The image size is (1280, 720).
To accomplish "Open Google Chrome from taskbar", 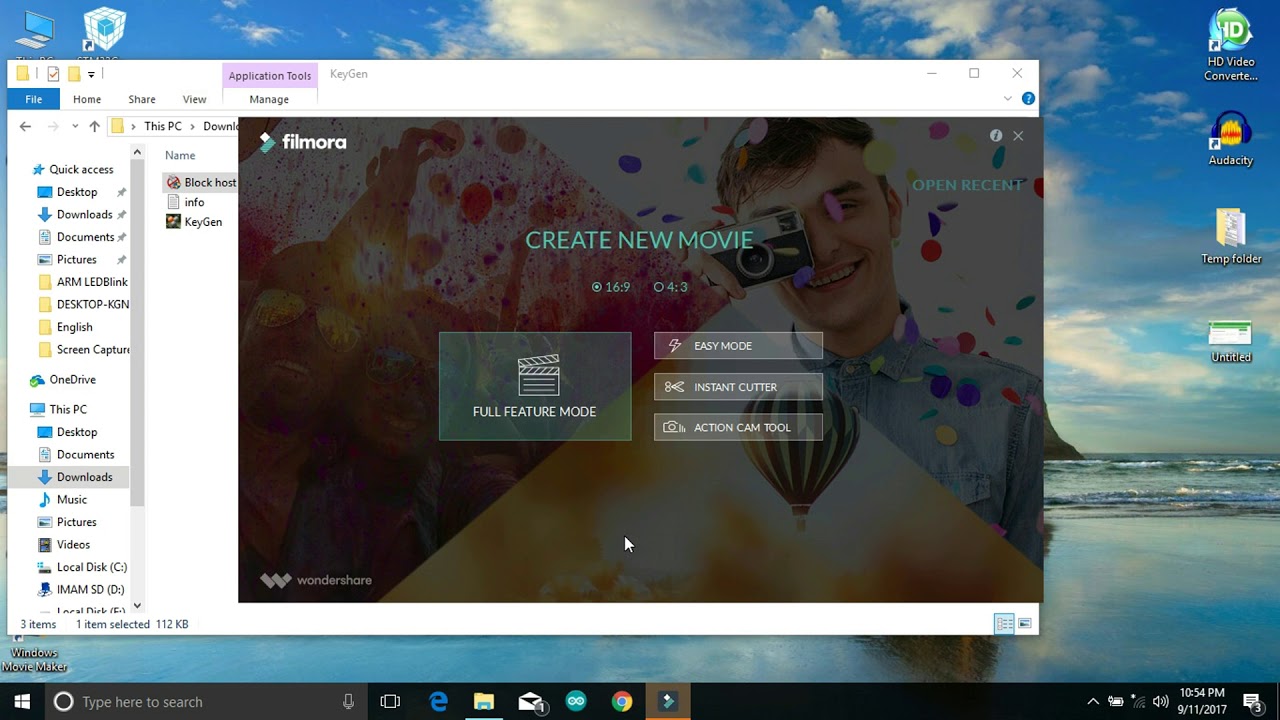I will pos(622,702).
